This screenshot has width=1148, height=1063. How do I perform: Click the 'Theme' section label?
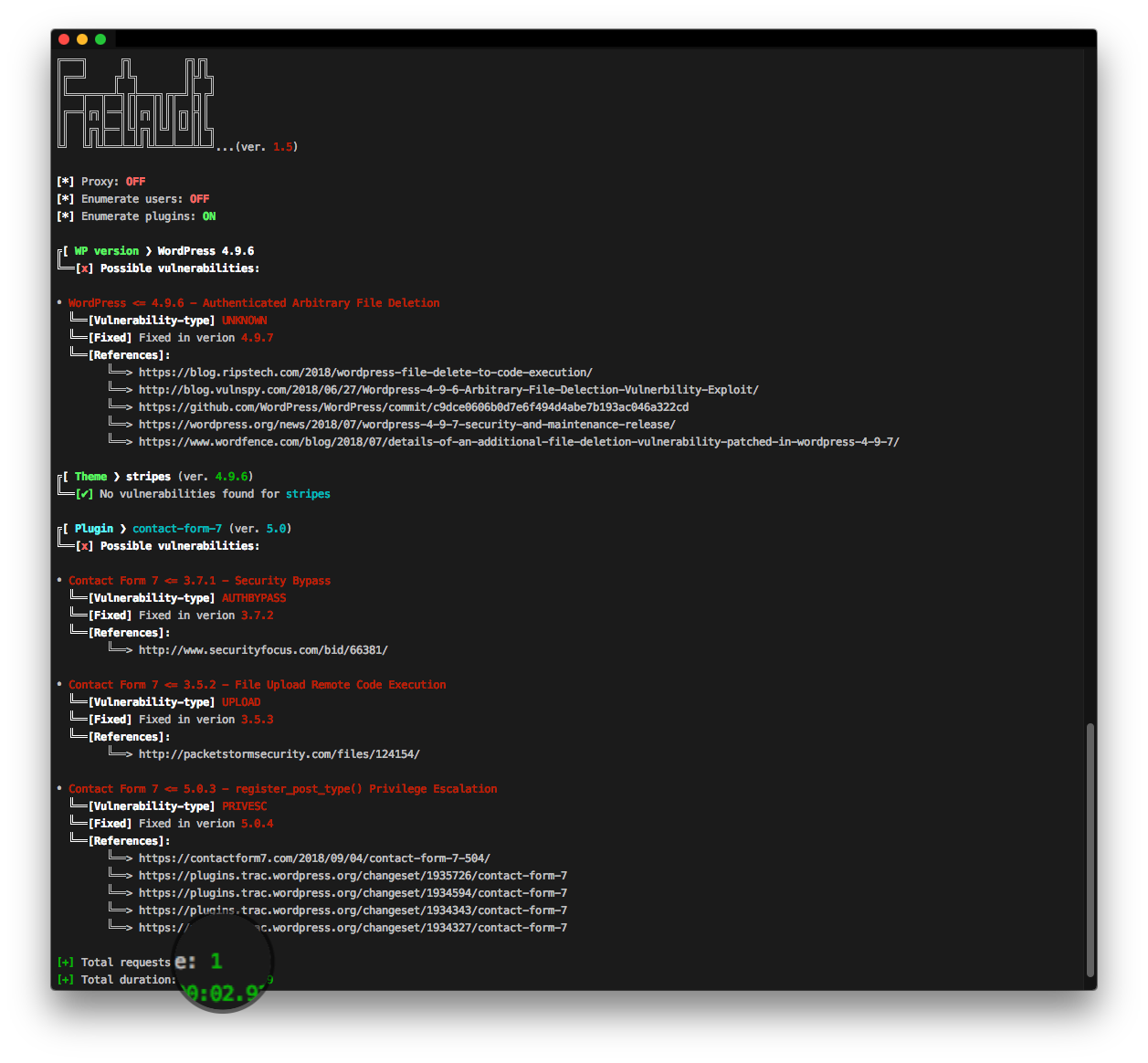[x=90, y=477]
